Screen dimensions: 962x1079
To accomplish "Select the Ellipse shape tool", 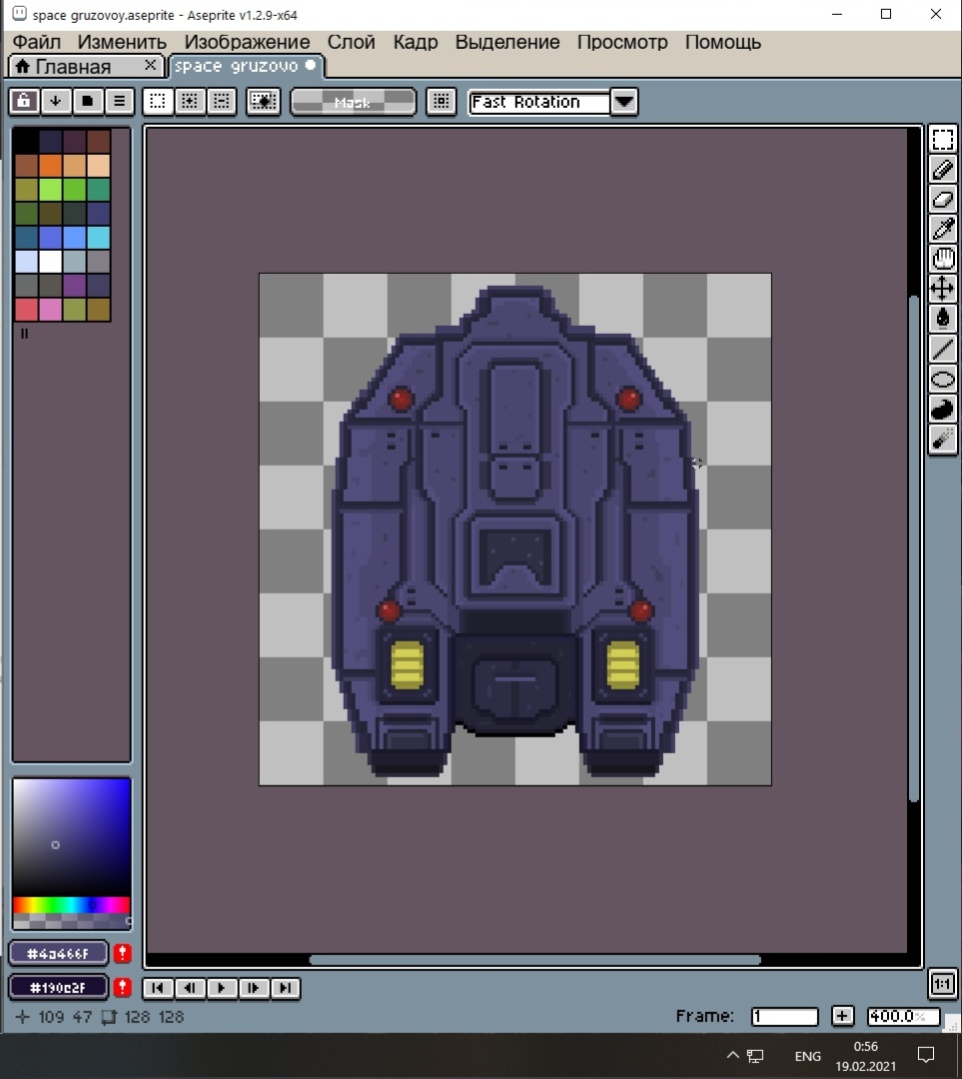I will coord(942,379).
